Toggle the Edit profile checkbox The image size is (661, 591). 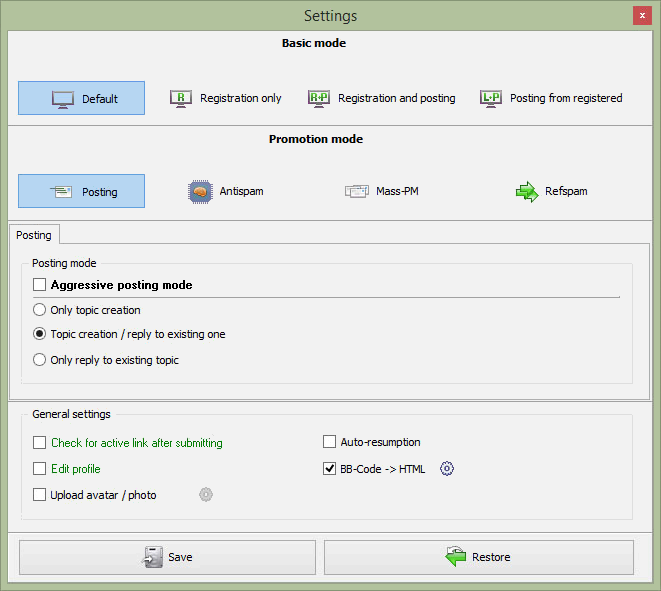tap(40, 469)
